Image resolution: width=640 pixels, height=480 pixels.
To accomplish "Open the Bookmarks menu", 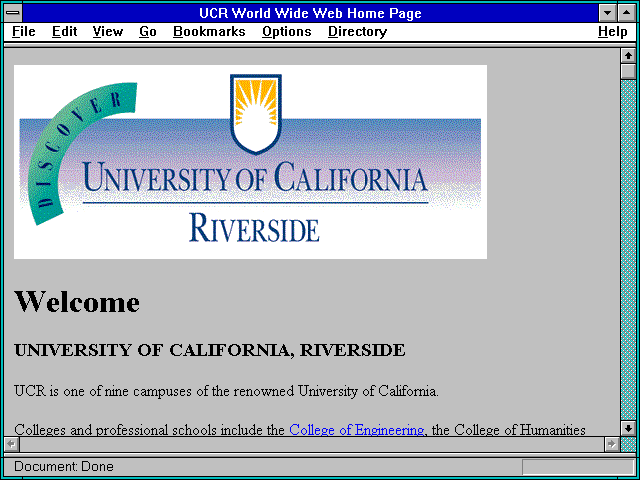I will click(x=209, y=32).
